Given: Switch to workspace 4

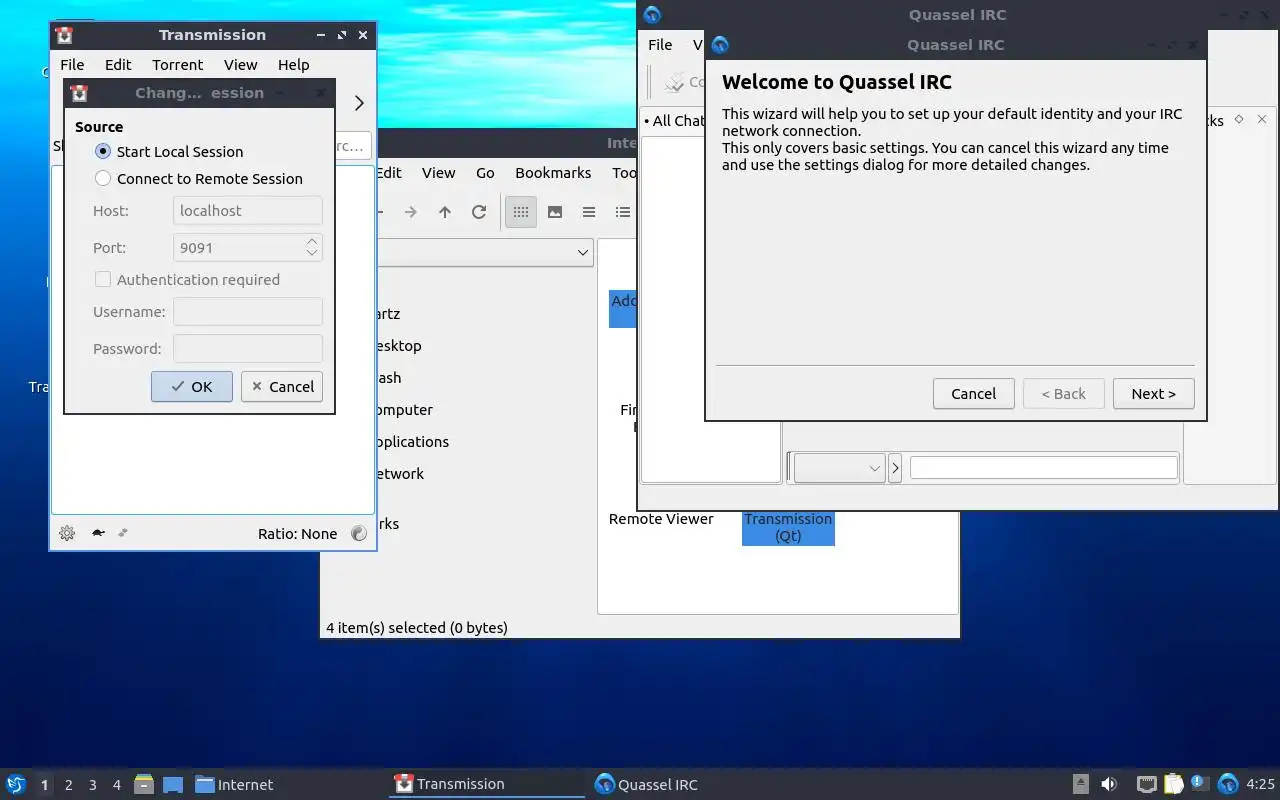Looking at the screenshot, I should click(117, 785).
